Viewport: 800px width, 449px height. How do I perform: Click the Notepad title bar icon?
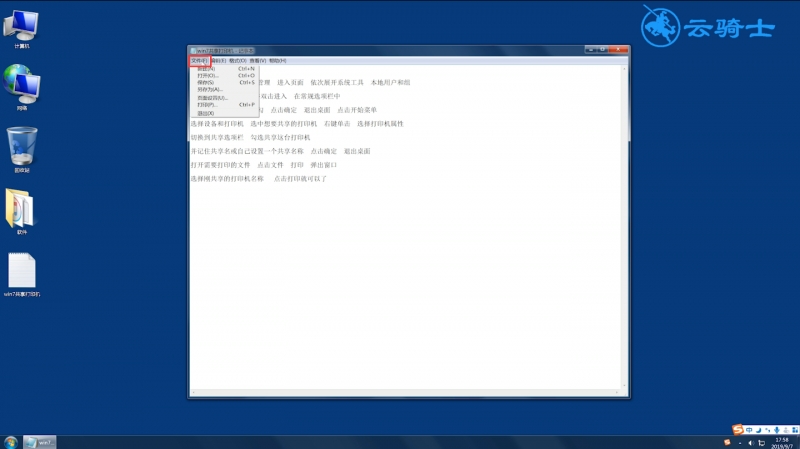[193, 51]
